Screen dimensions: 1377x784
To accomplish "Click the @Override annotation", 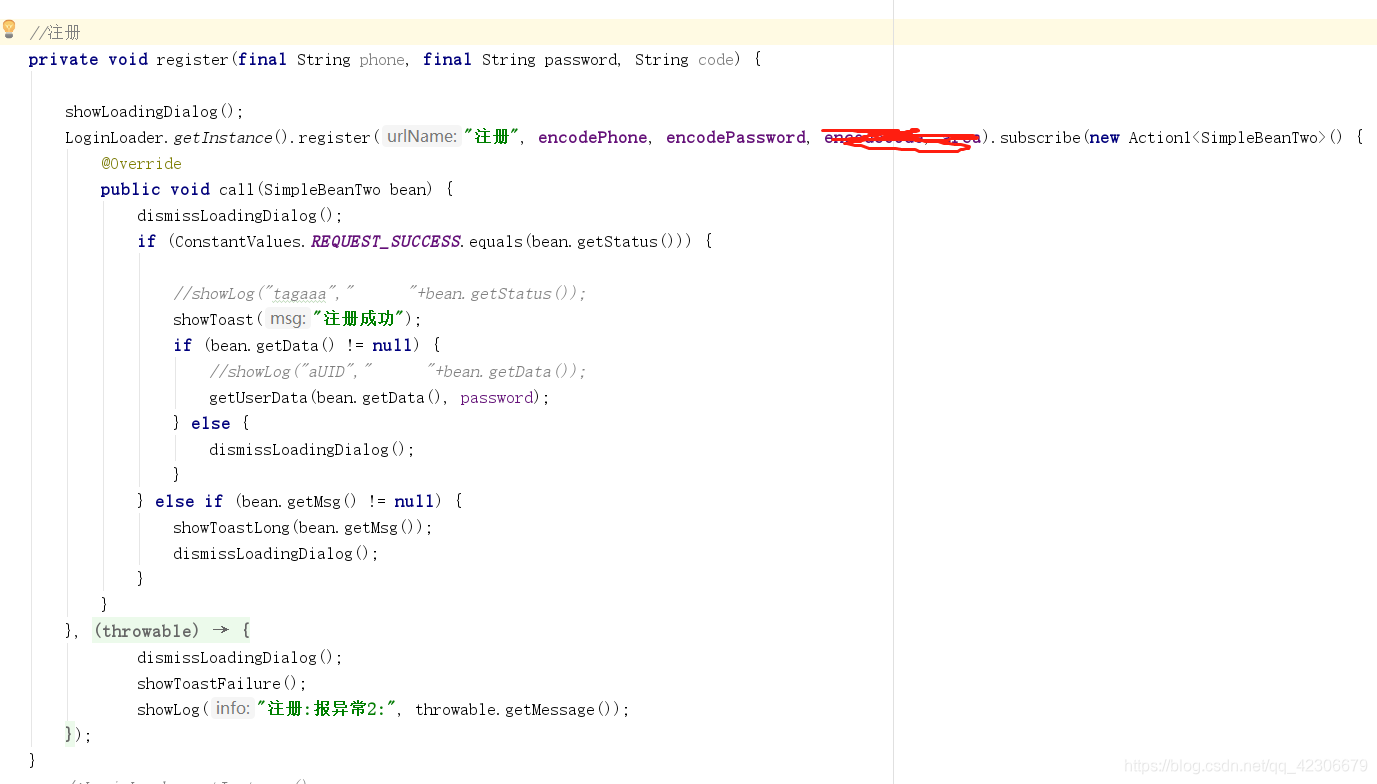I will pyautogui.click(x=141, y=164).
